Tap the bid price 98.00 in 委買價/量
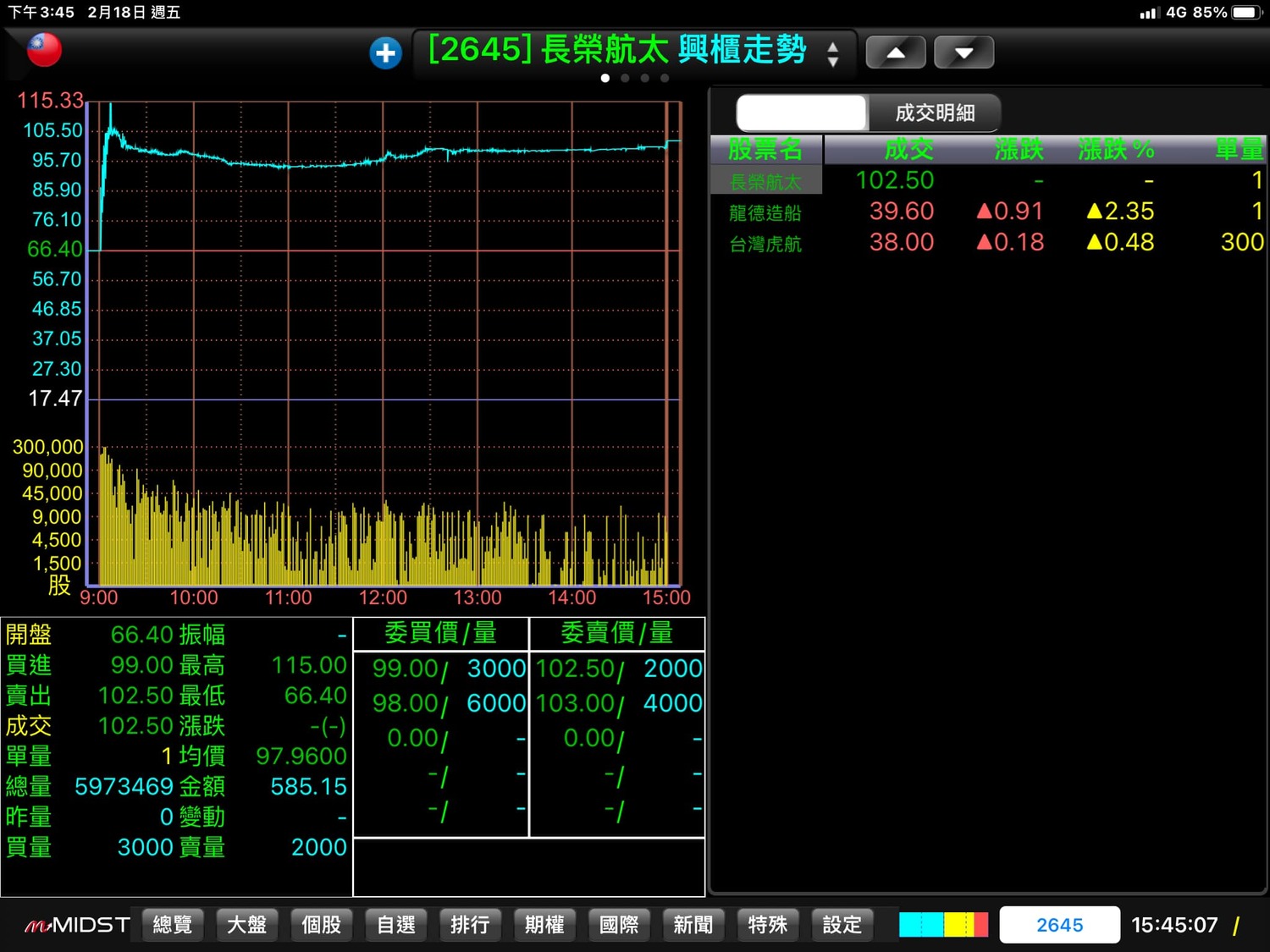Image resolution: width=1270 pixels, height=952 pixels. pos(406,703)
